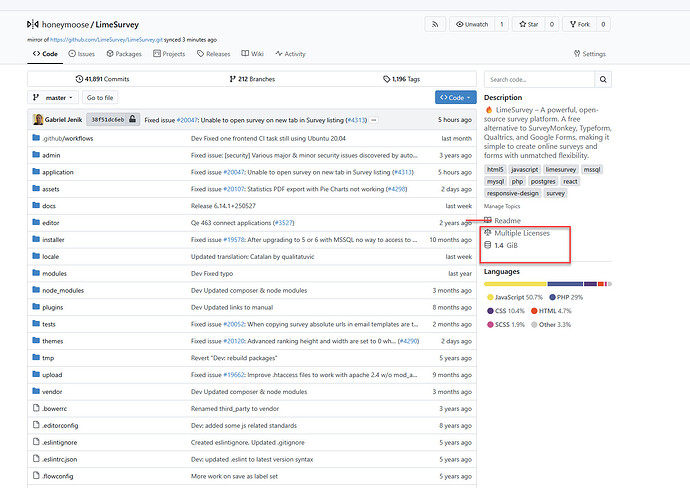The height and width of the screenshot is (488, 690).
Task: Open the master branch dropdown
Action: (x=53, y=98)
